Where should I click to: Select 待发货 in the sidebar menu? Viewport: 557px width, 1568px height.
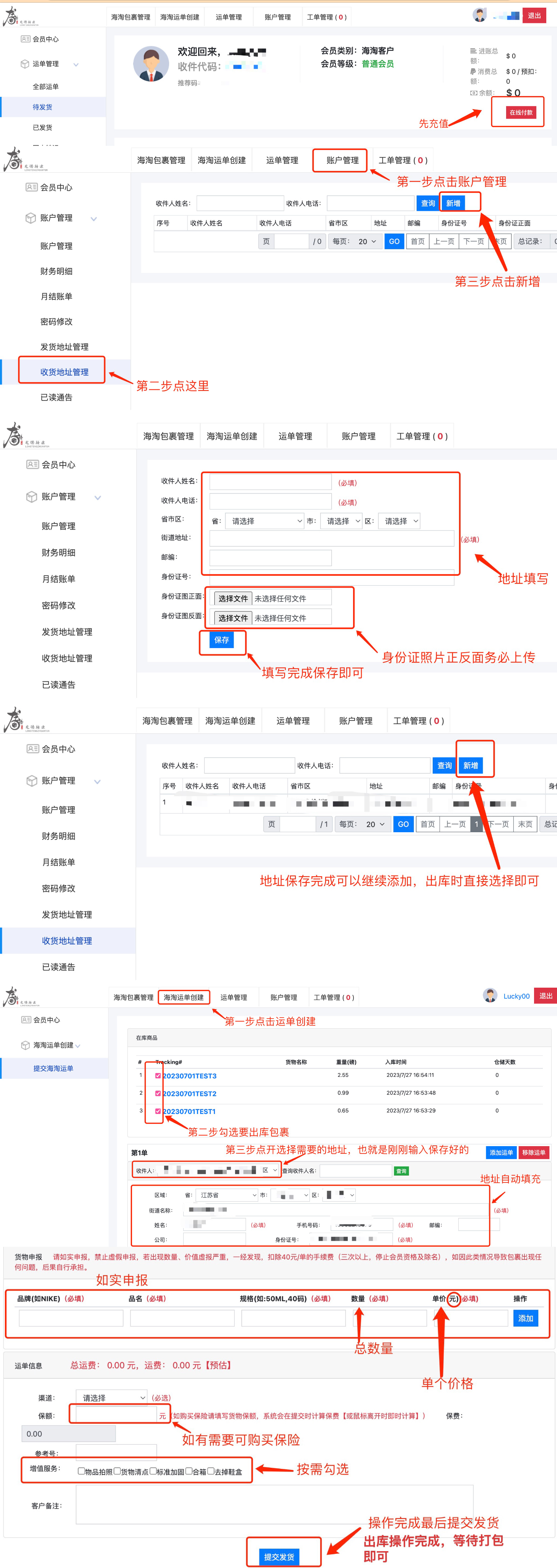pyautogui.click(x=42, y=107)
